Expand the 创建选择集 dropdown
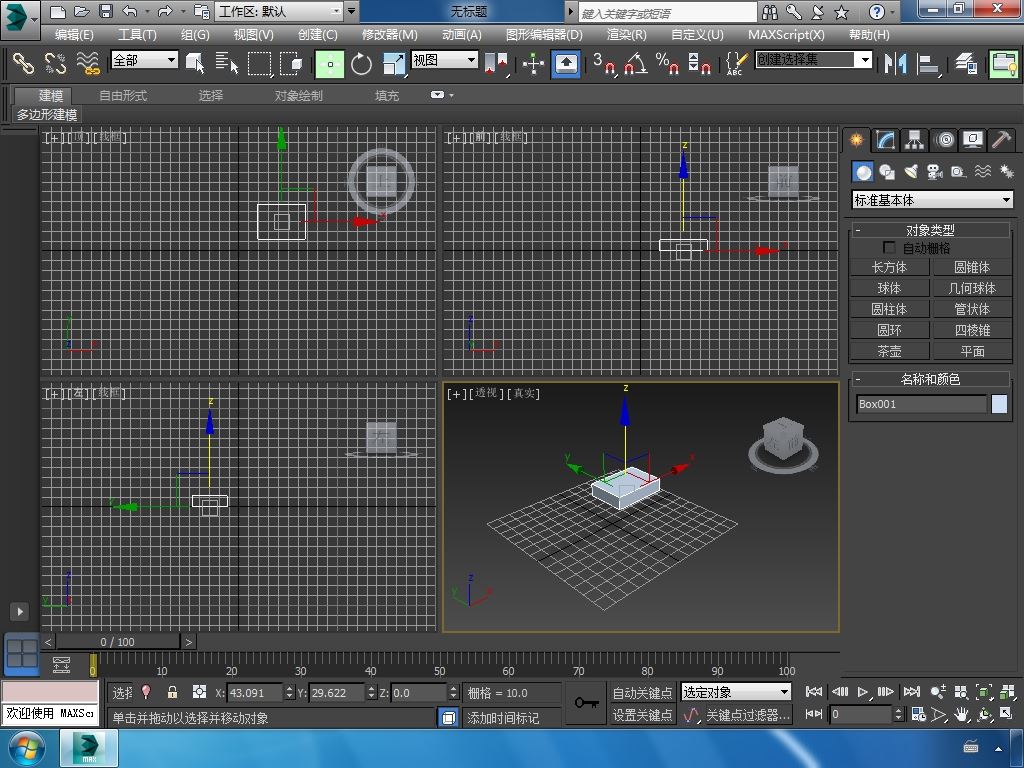The height and width of the screenshot is (768, 1024). [x=865, y=59]
